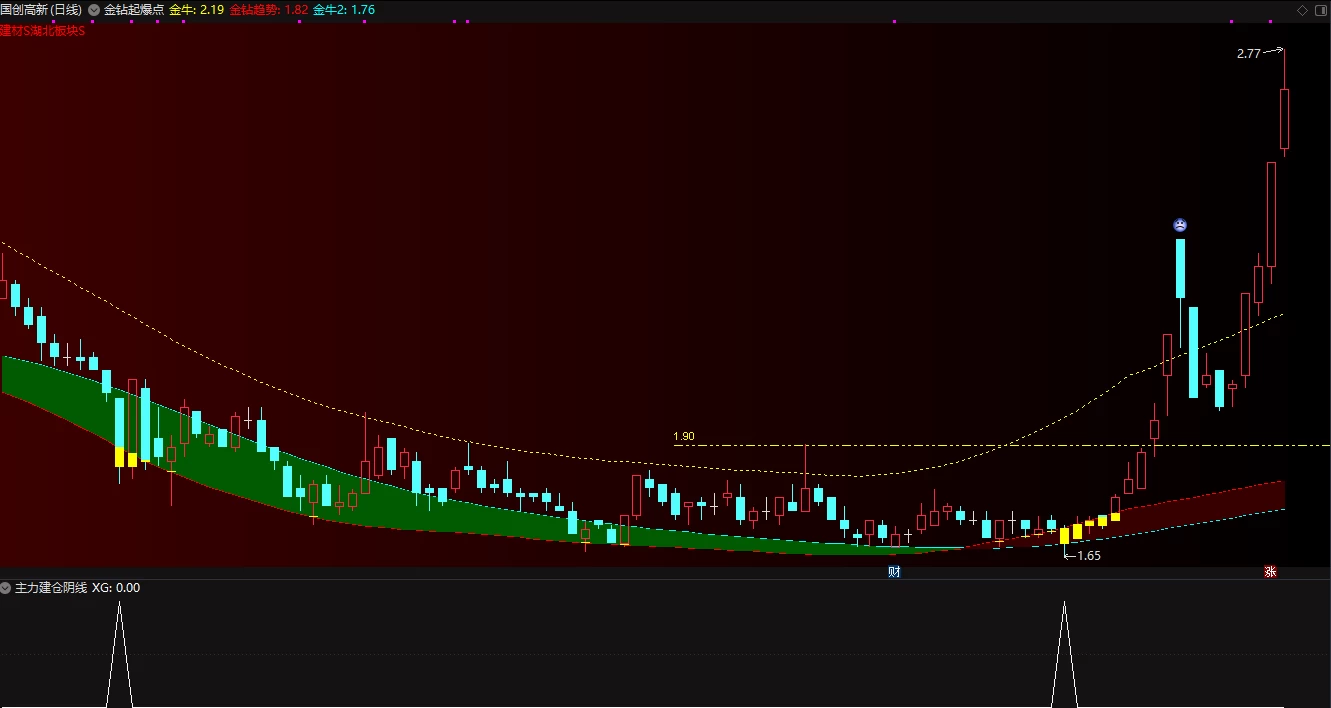Select the 金钻起爆点 indicator name
The width and height of the screenshot is (1331, 708).
point(134,9)
